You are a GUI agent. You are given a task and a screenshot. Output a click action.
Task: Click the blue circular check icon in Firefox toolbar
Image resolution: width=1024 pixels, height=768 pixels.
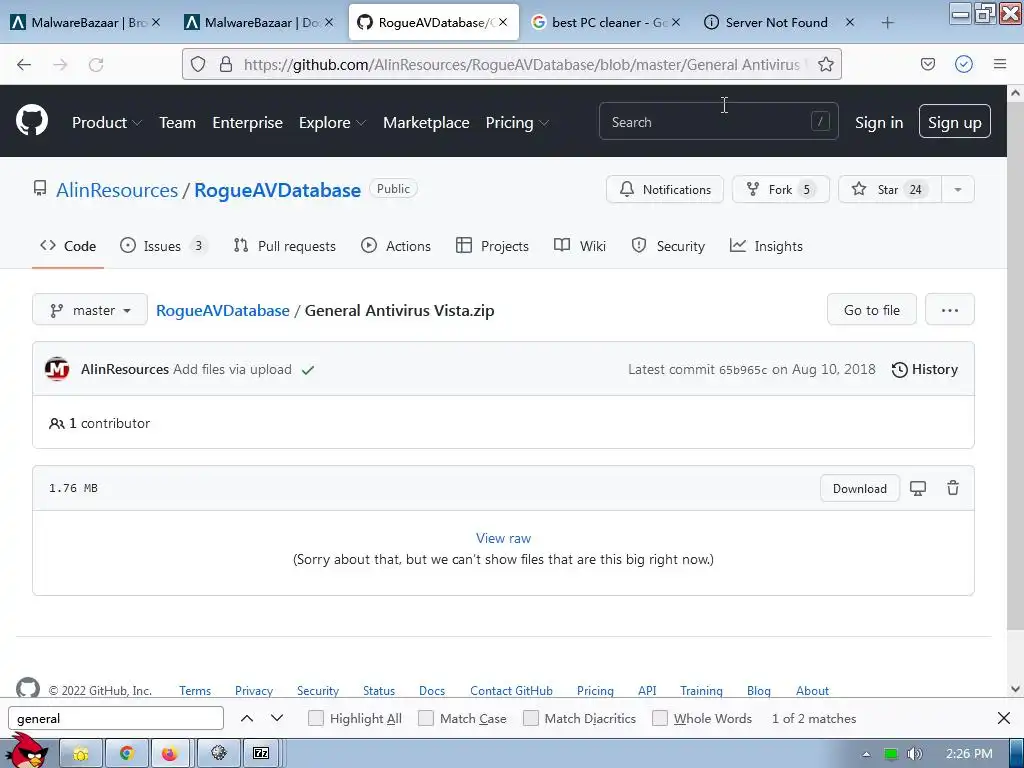click(x=964, y=64)
